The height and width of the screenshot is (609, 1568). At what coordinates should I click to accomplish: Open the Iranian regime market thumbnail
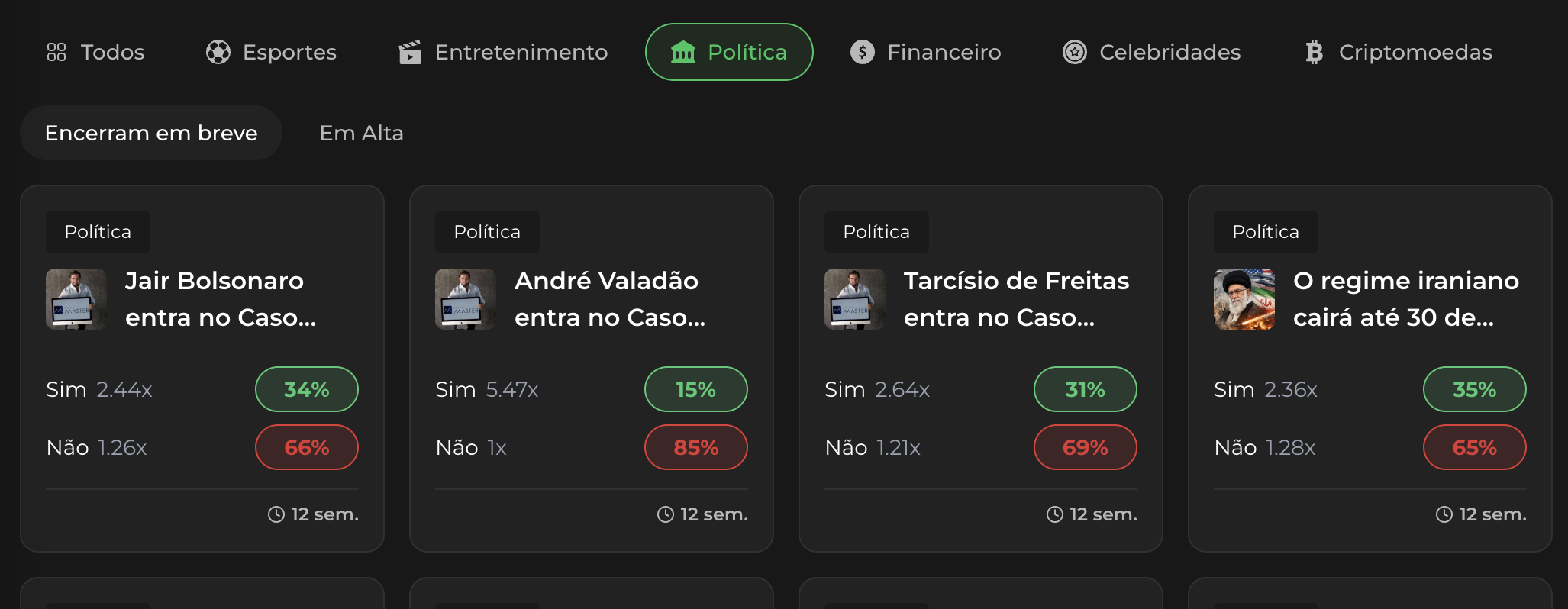[x=1244, y=299]
